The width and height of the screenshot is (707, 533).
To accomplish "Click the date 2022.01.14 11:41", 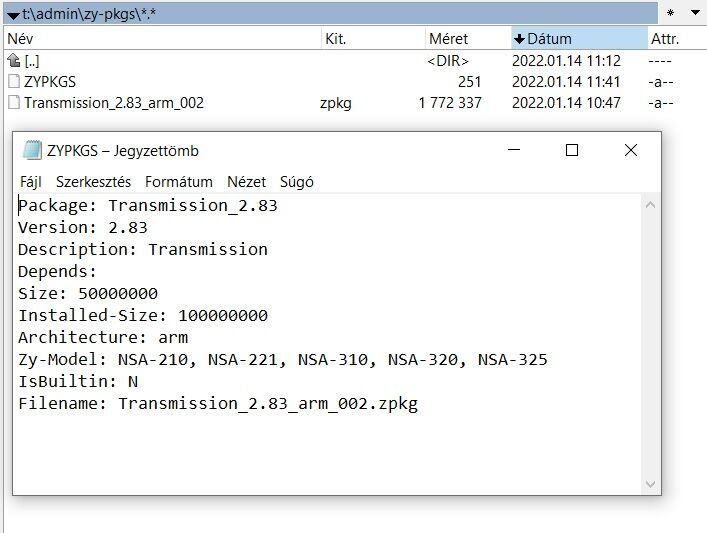I will pos(566,82).
